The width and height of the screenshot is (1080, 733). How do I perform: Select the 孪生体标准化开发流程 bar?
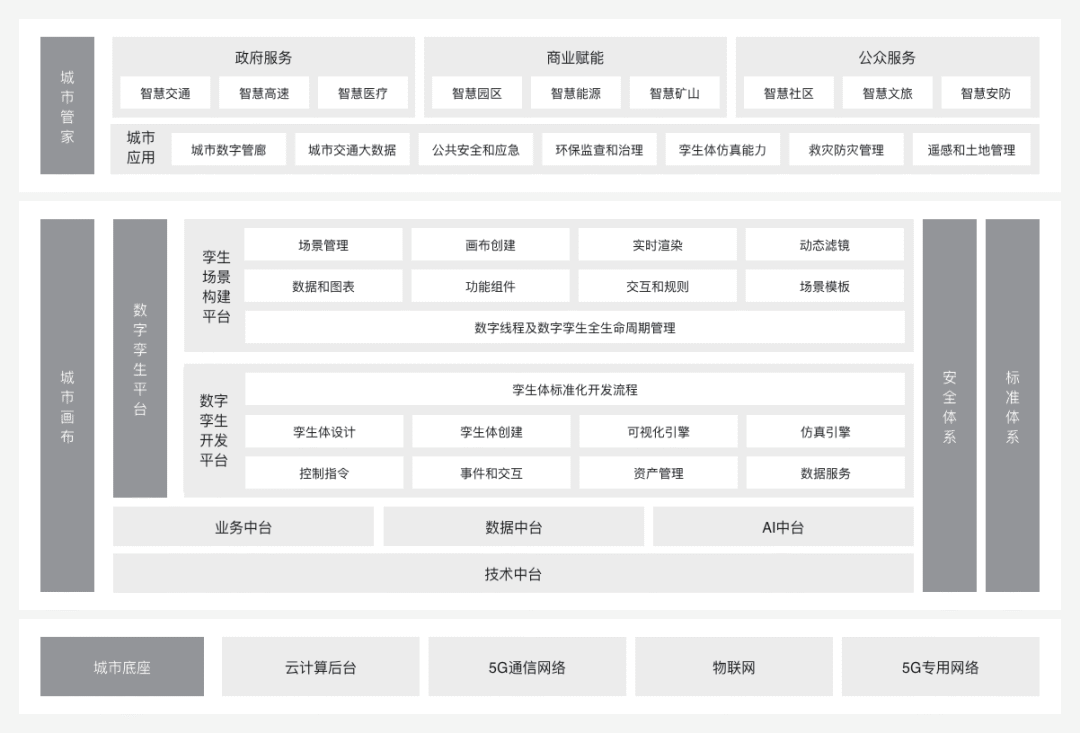point(574,389)
